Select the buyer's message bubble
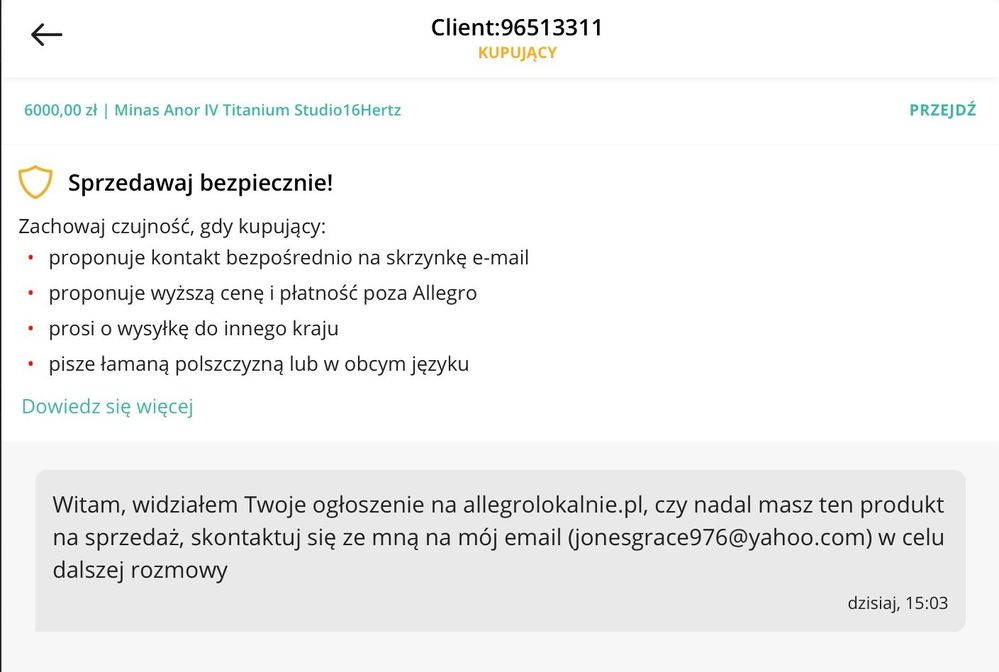This screenshot has width=999, height=672. (500, 551)
